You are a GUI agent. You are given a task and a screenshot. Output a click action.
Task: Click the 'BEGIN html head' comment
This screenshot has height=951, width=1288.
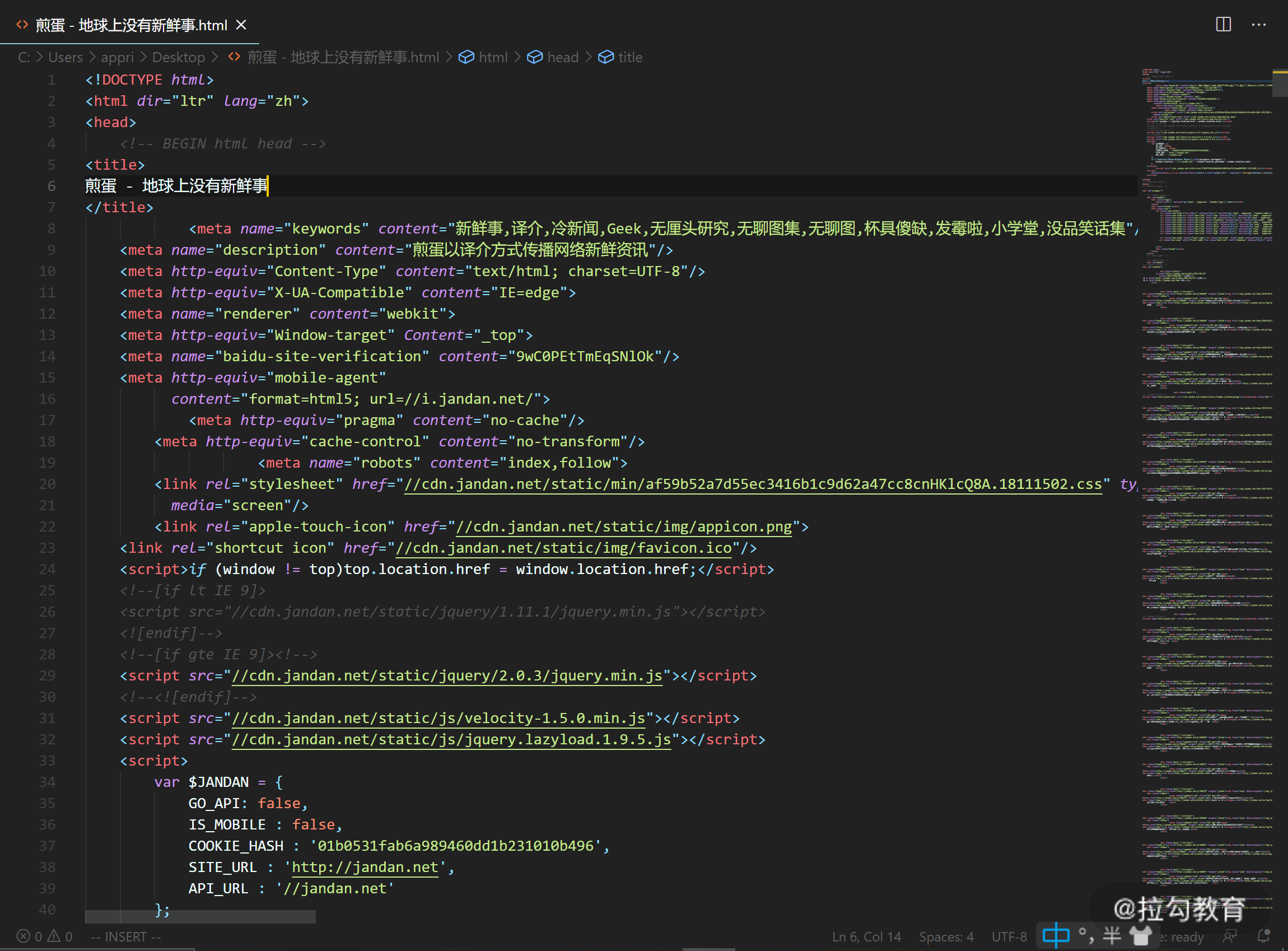223,143
